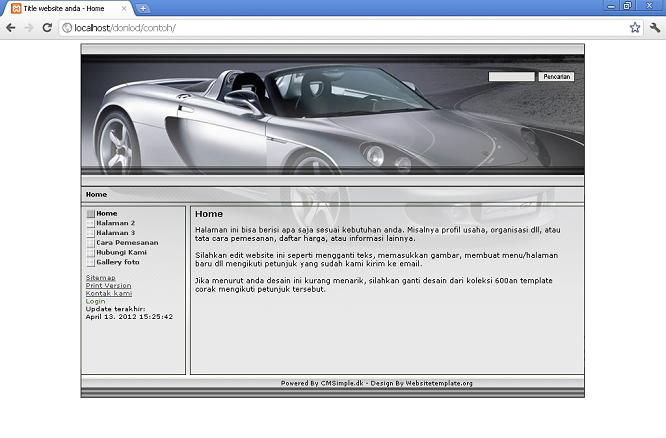The height and width of the screenshot is (438, 666).
Task: Click the browser Forward arrow
Action: pyautogui.click(x=29, y=28)
